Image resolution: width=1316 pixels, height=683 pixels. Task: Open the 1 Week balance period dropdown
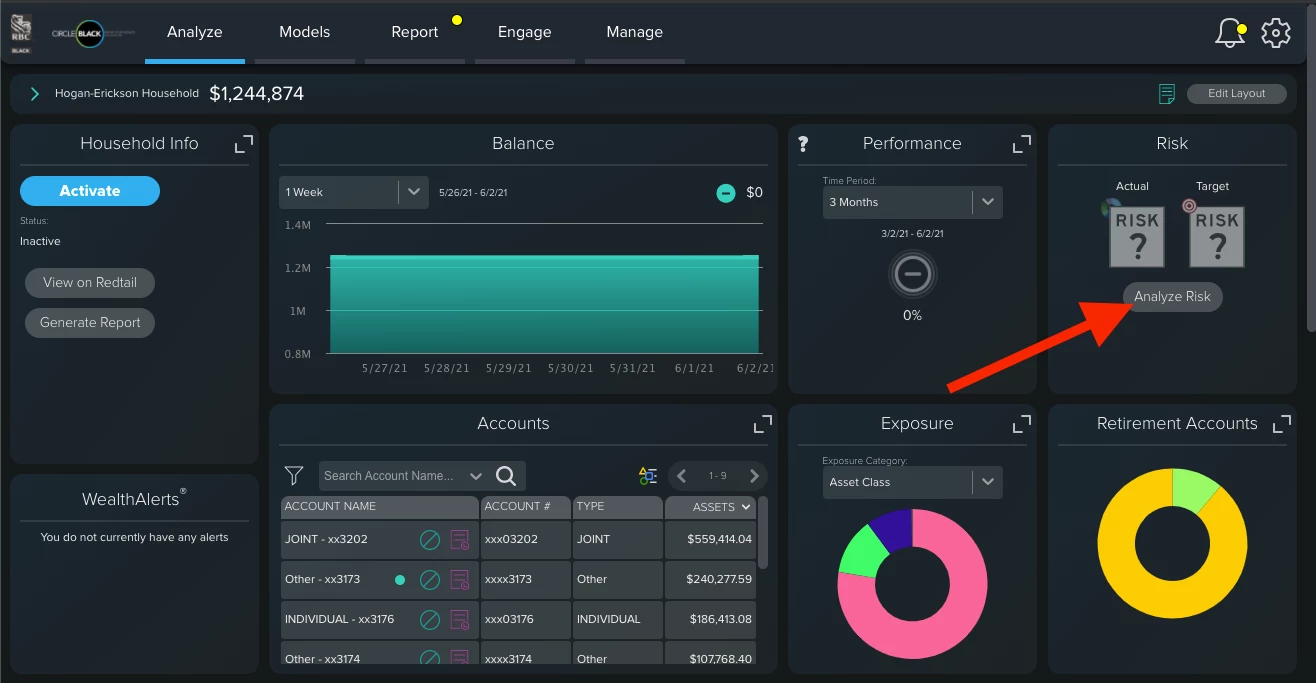[x=354, y=192]
